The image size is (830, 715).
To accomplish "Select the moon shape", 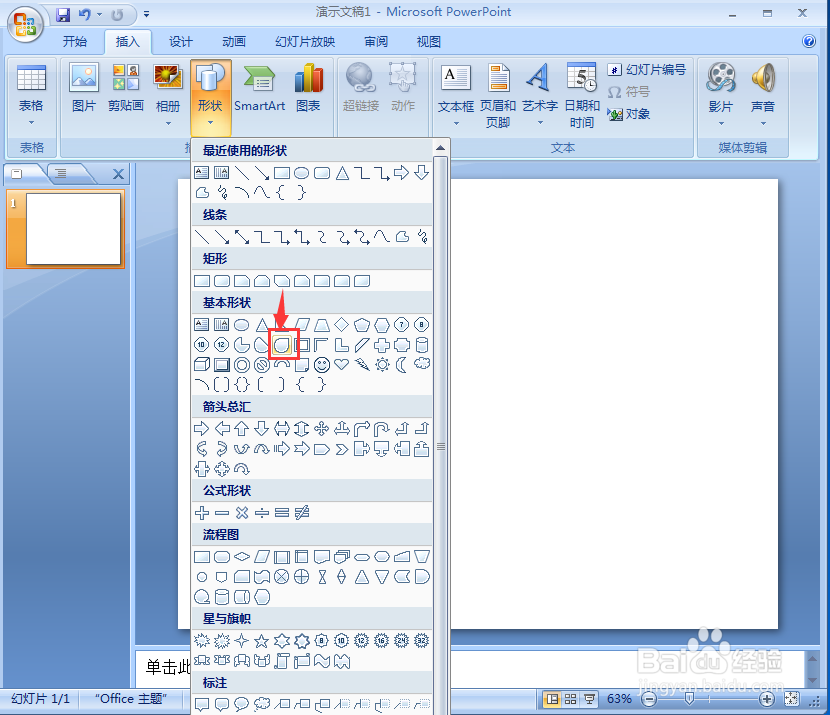I will (402, 365).
